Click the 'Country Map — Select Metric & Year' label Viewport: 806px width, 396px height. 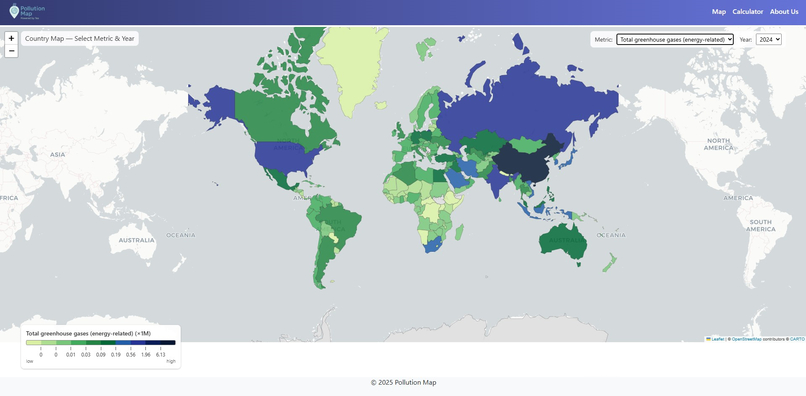coord(80,39)
